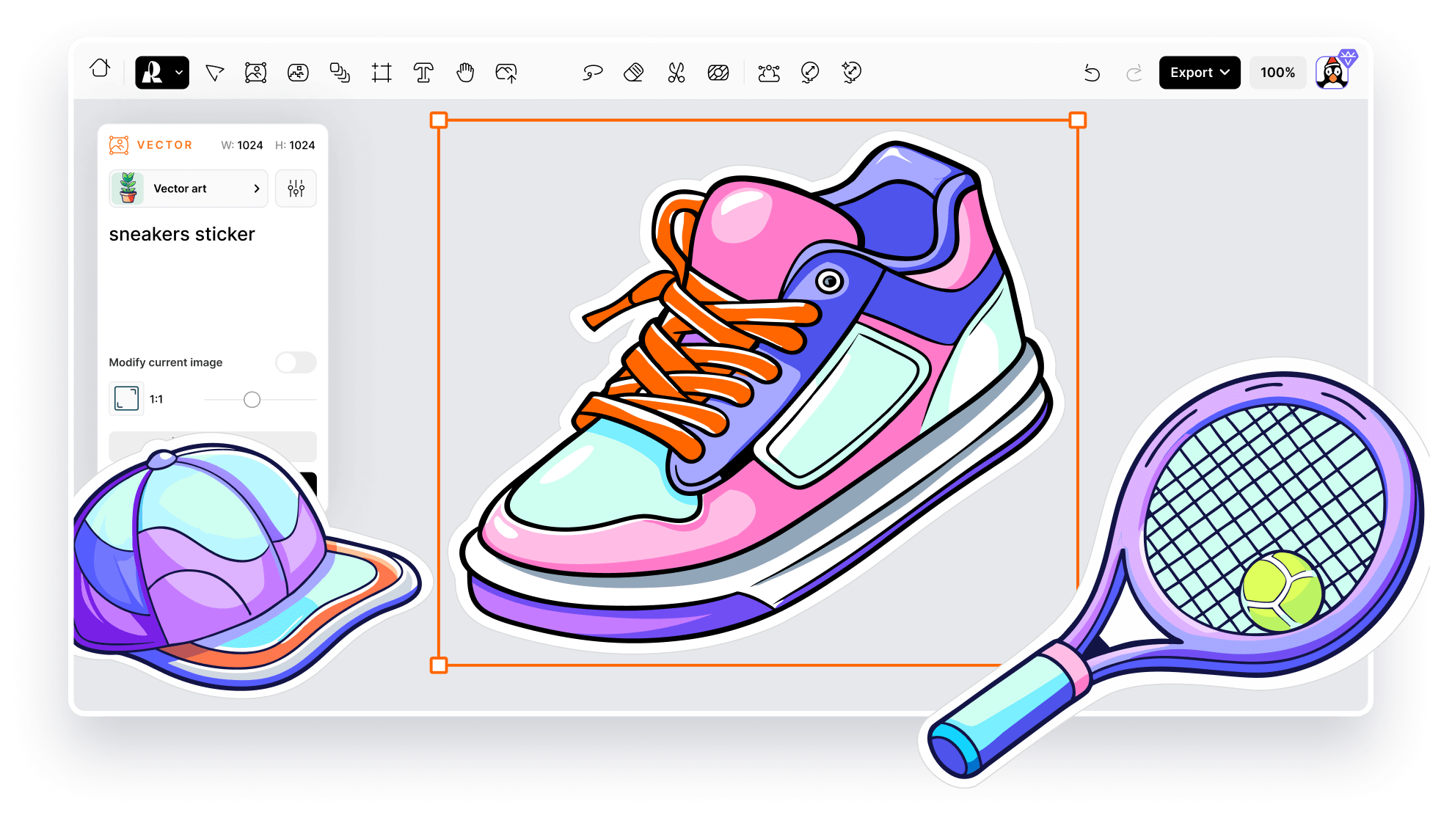This screenshot has height=840, width=1430.
Task: Select the scissors cutout tool
Action: 676,73
